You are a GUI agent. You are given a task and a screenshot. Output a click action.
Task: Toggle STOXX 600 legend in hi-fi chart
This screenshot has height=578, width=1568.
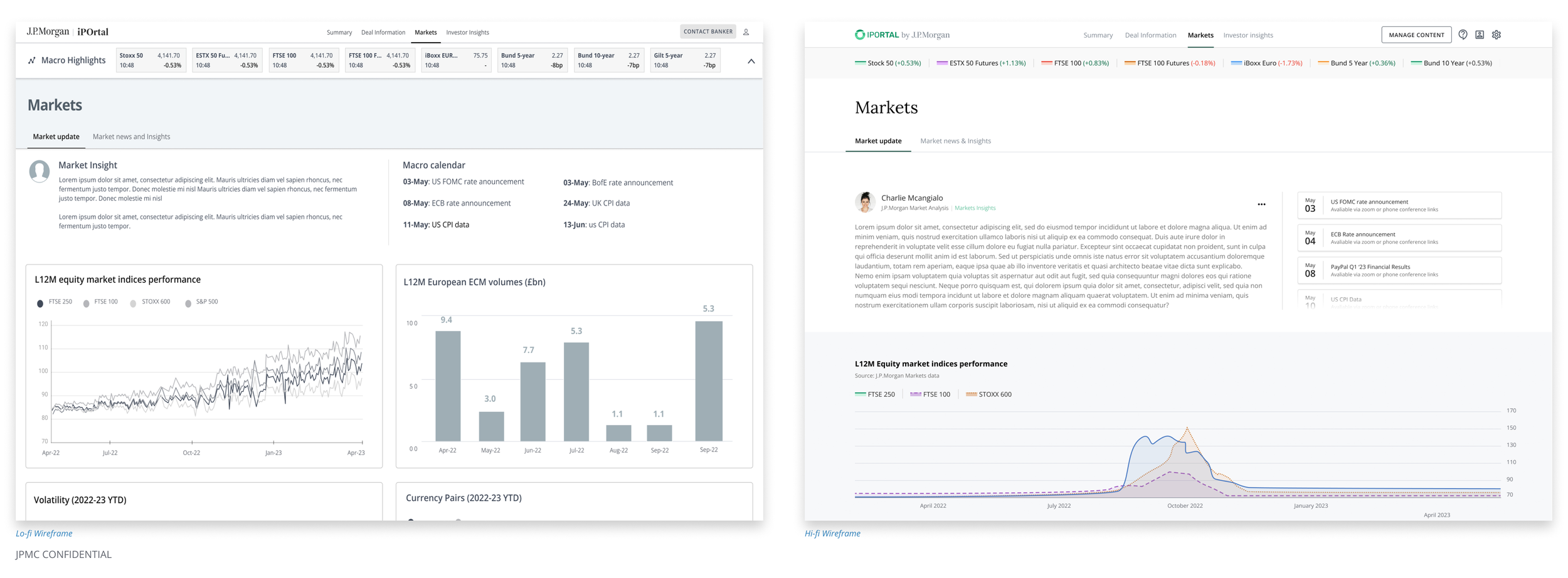click(988, 394)
